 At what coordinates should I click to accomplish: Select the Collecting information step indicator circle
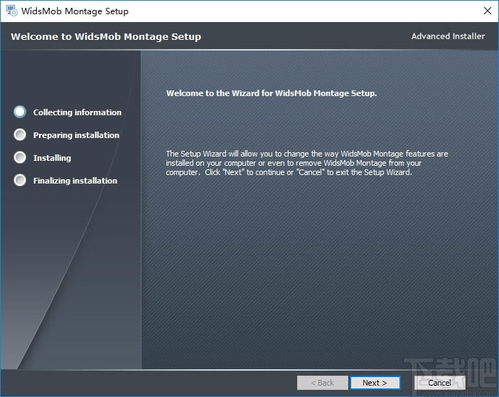tap(20, 112)
